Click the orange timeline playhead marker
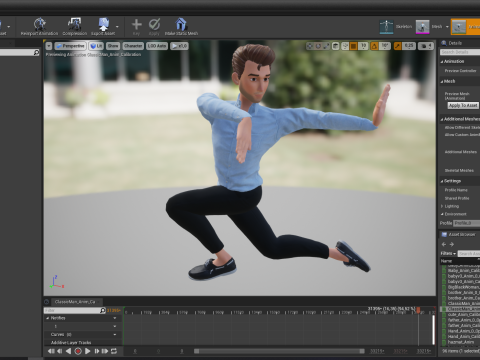Image resolution: width=480 pixels, height=360 pixels. click(418, 310)
